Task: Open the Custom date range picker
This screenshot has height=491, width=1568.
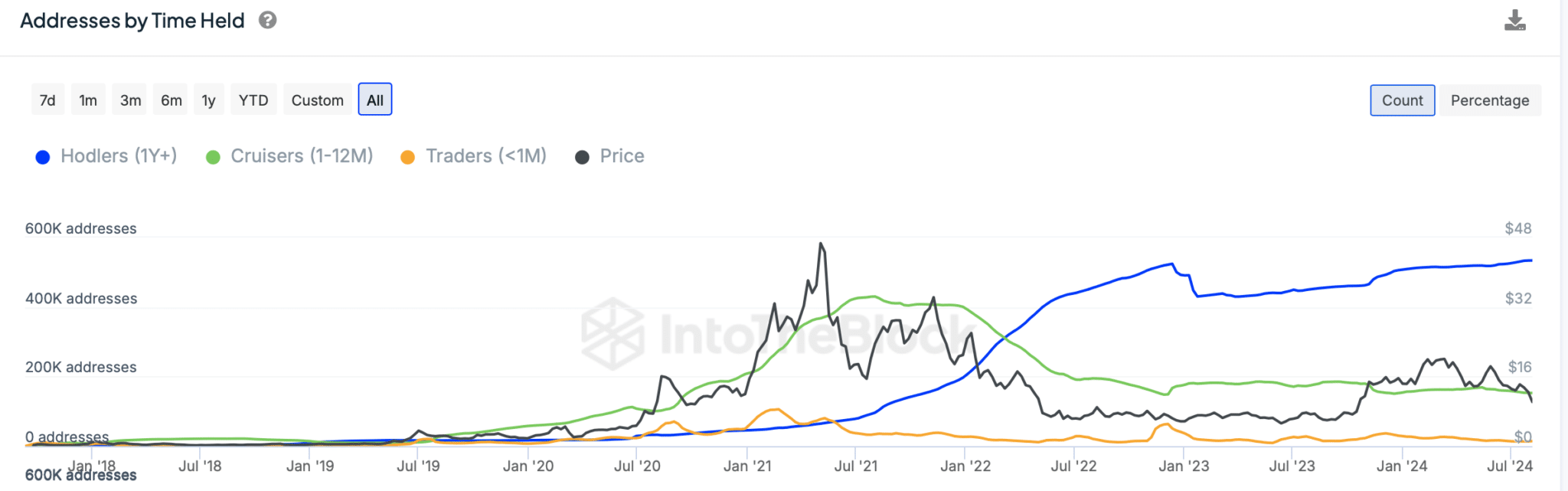Action: (317, 100)
